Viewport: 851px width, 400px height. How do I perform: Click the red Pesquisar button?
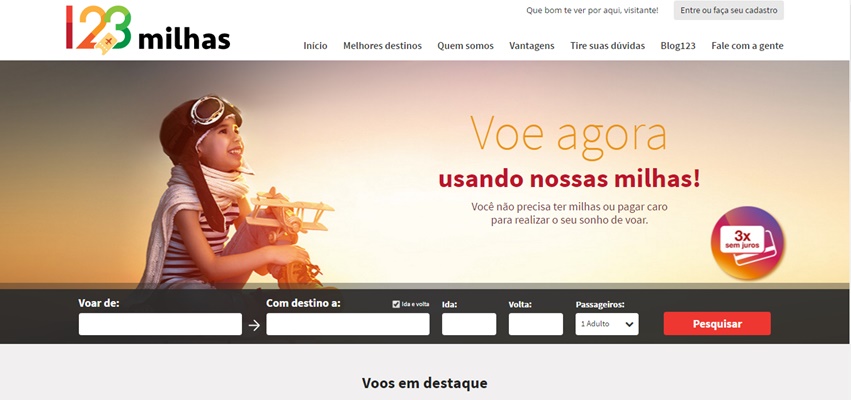pyautogui.click(x=717, y=324)
